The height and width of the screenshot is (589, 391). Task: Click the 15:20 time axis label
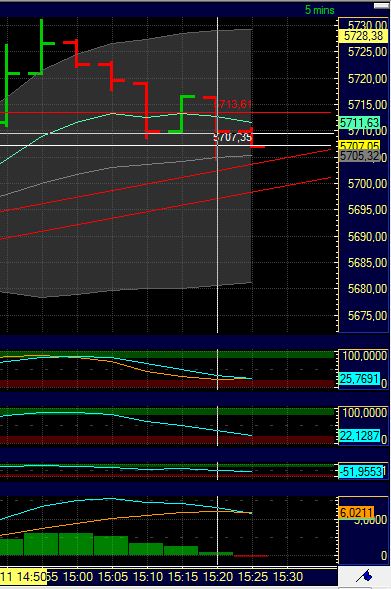218,576
